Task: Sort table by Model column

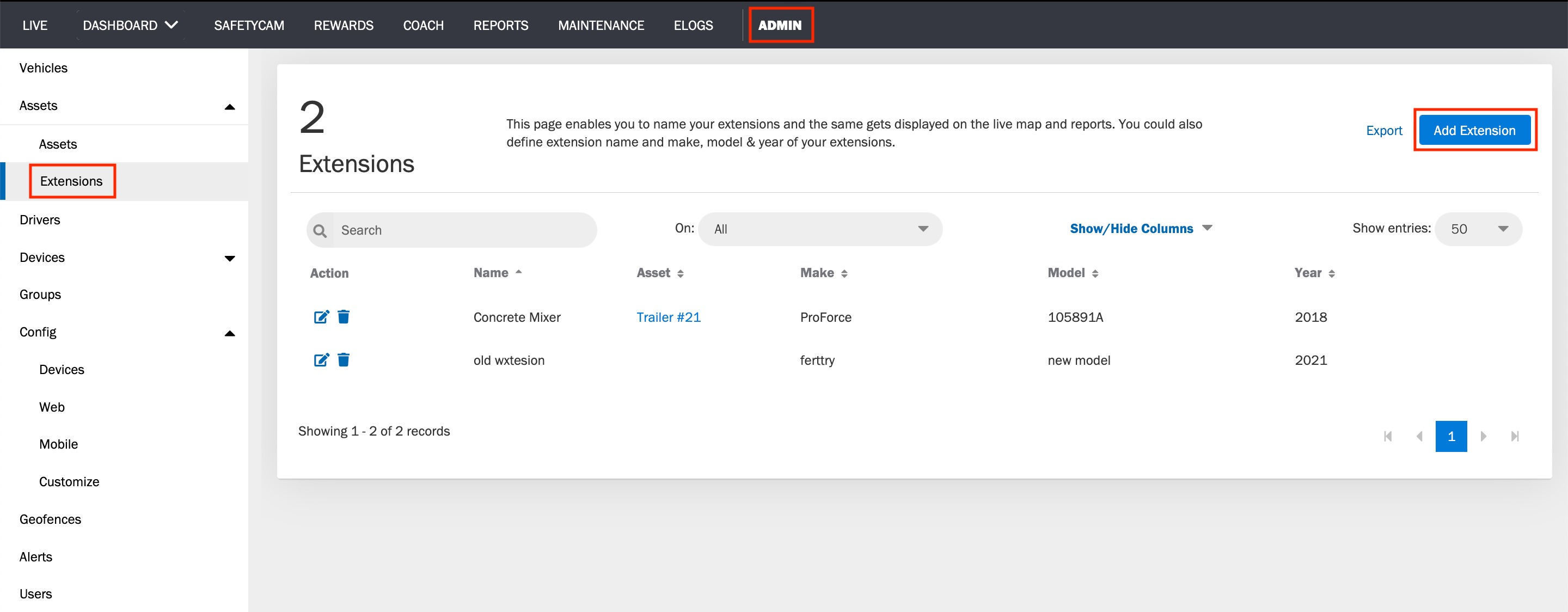Action: [x=1073, y=273]
